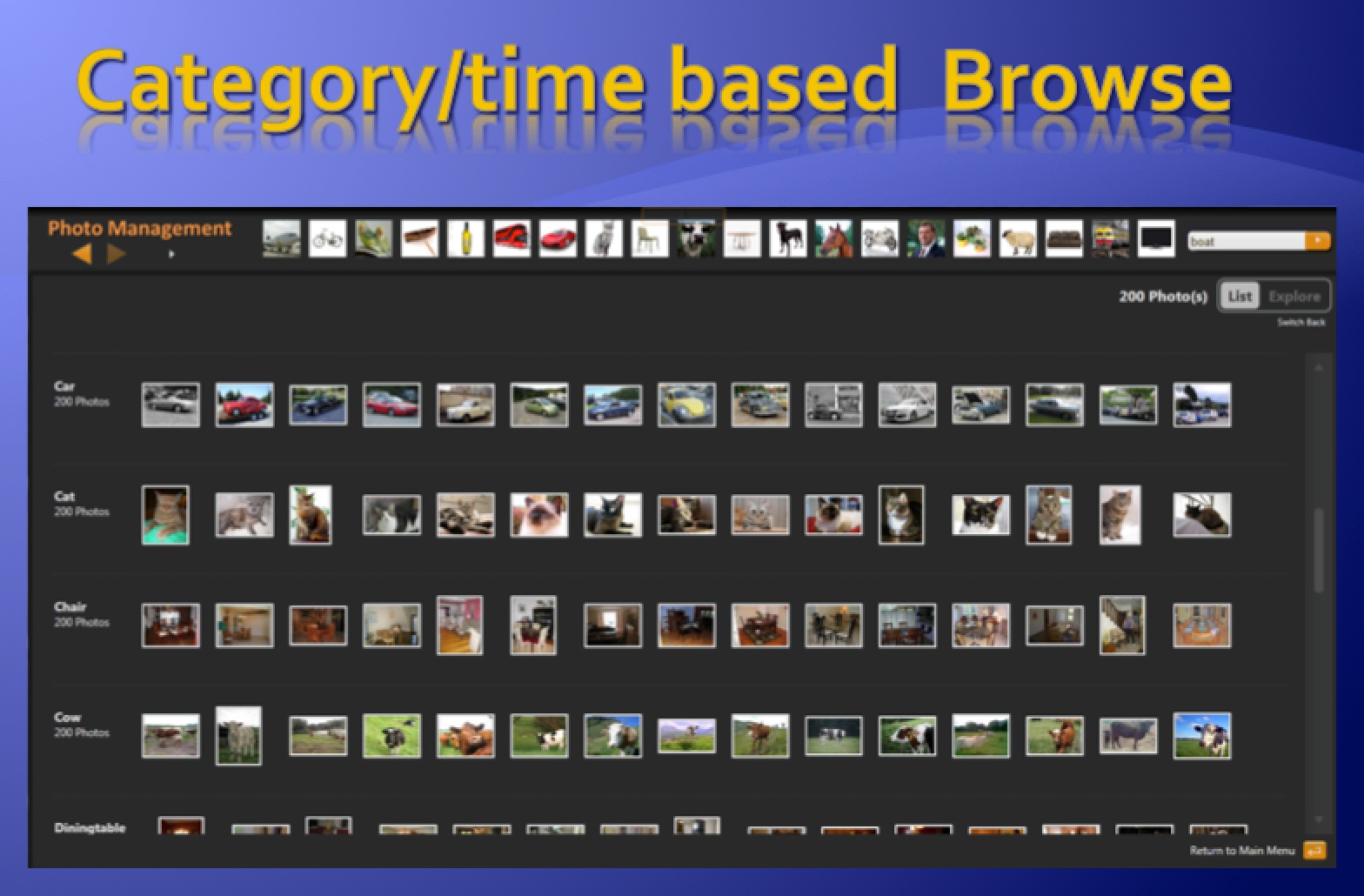Image resolution: width=1364 pixels, height=896 pixels.
Task: Click the 'Cat' row label
Action: click(x=64, y=497)
